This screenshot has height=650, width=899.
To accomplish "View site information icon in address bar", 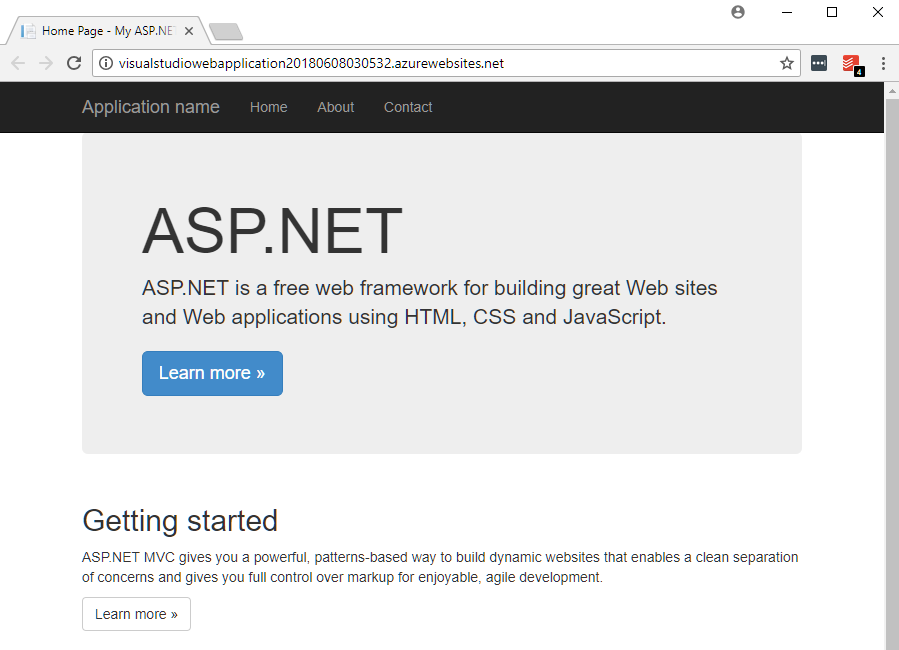I will pos(106,63).
